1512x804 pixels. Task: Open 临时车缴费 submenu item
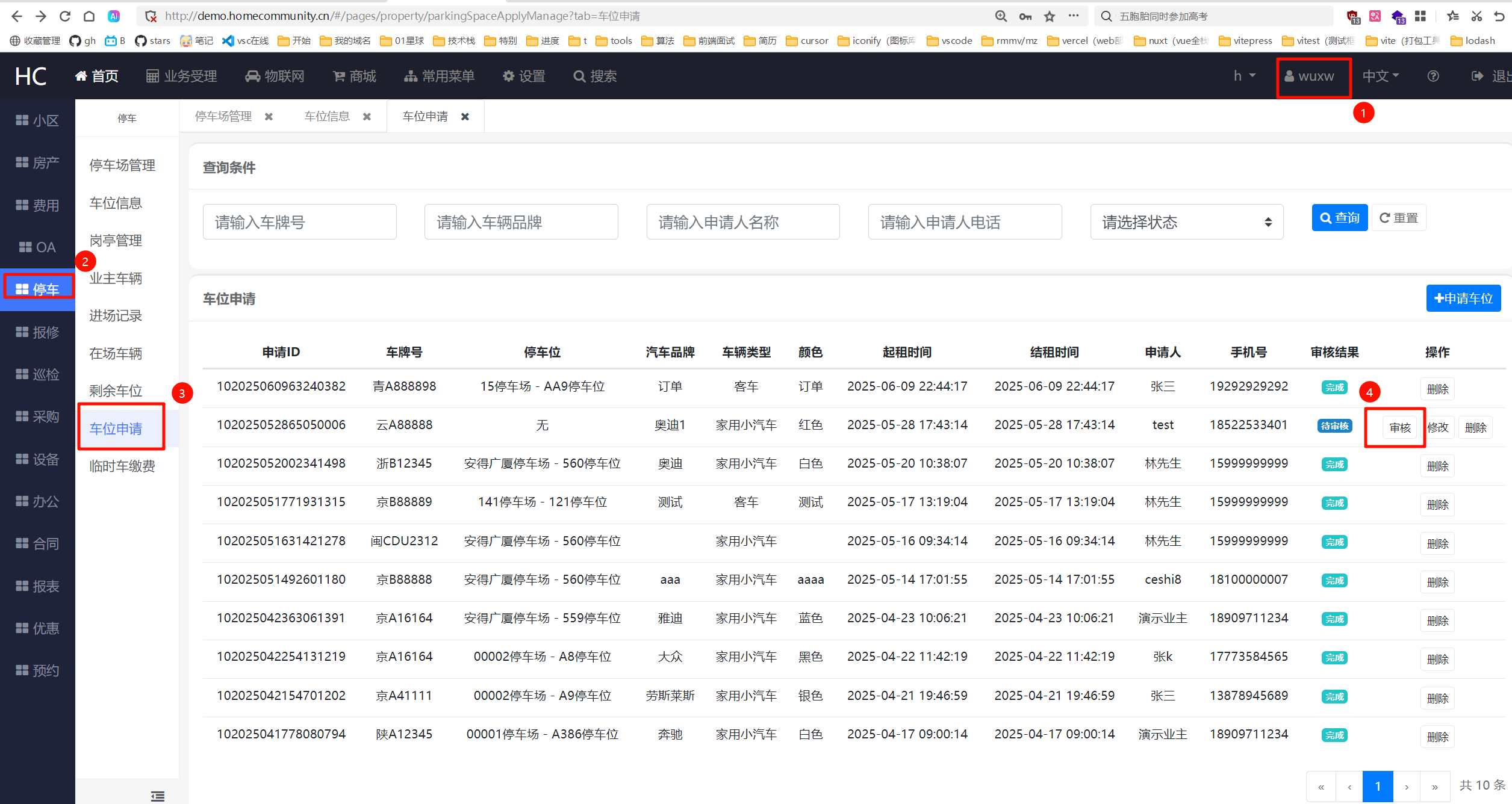(x=122, y=466)
